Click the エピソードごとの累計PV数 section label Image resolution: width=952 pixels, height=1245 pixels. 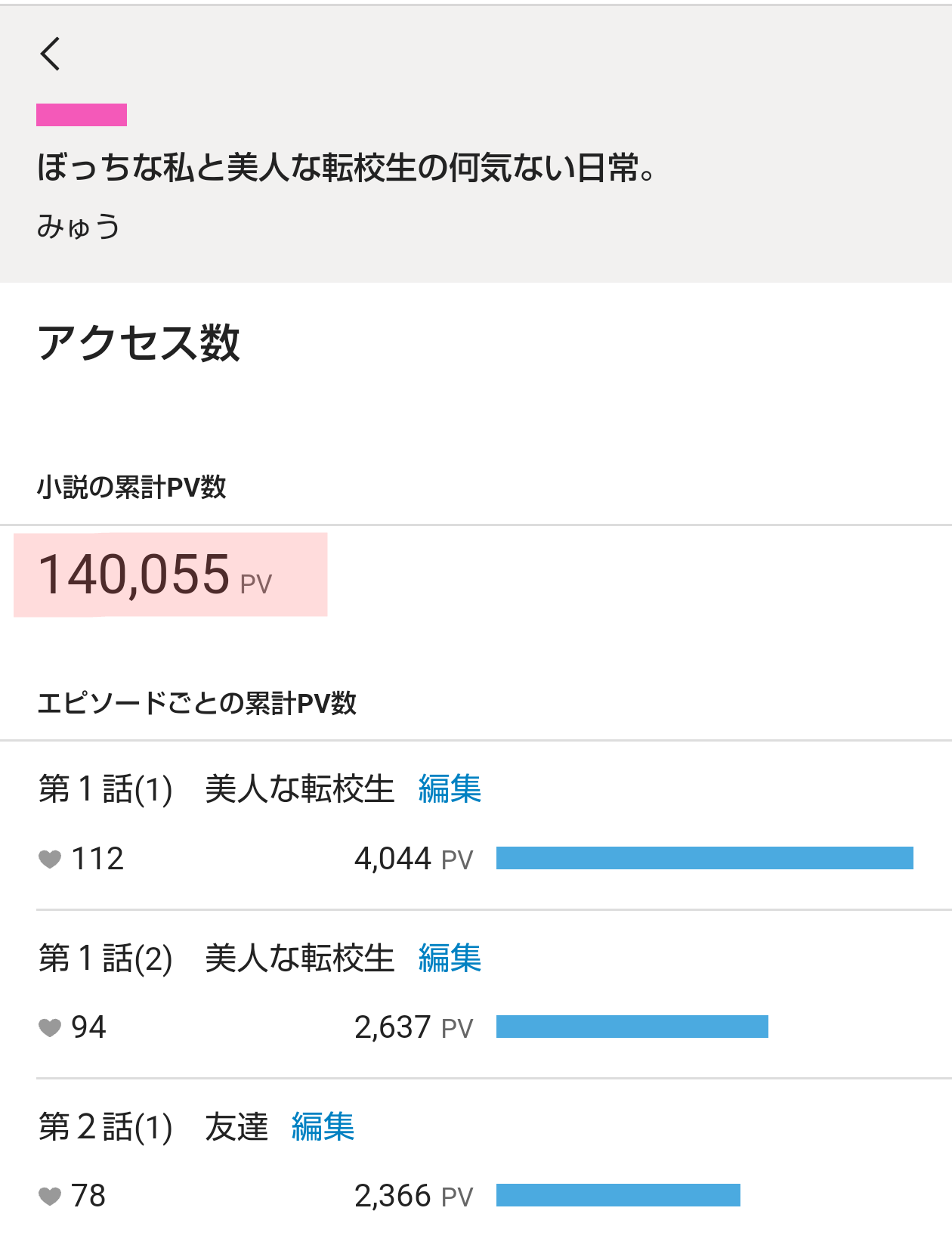[196, 704]
